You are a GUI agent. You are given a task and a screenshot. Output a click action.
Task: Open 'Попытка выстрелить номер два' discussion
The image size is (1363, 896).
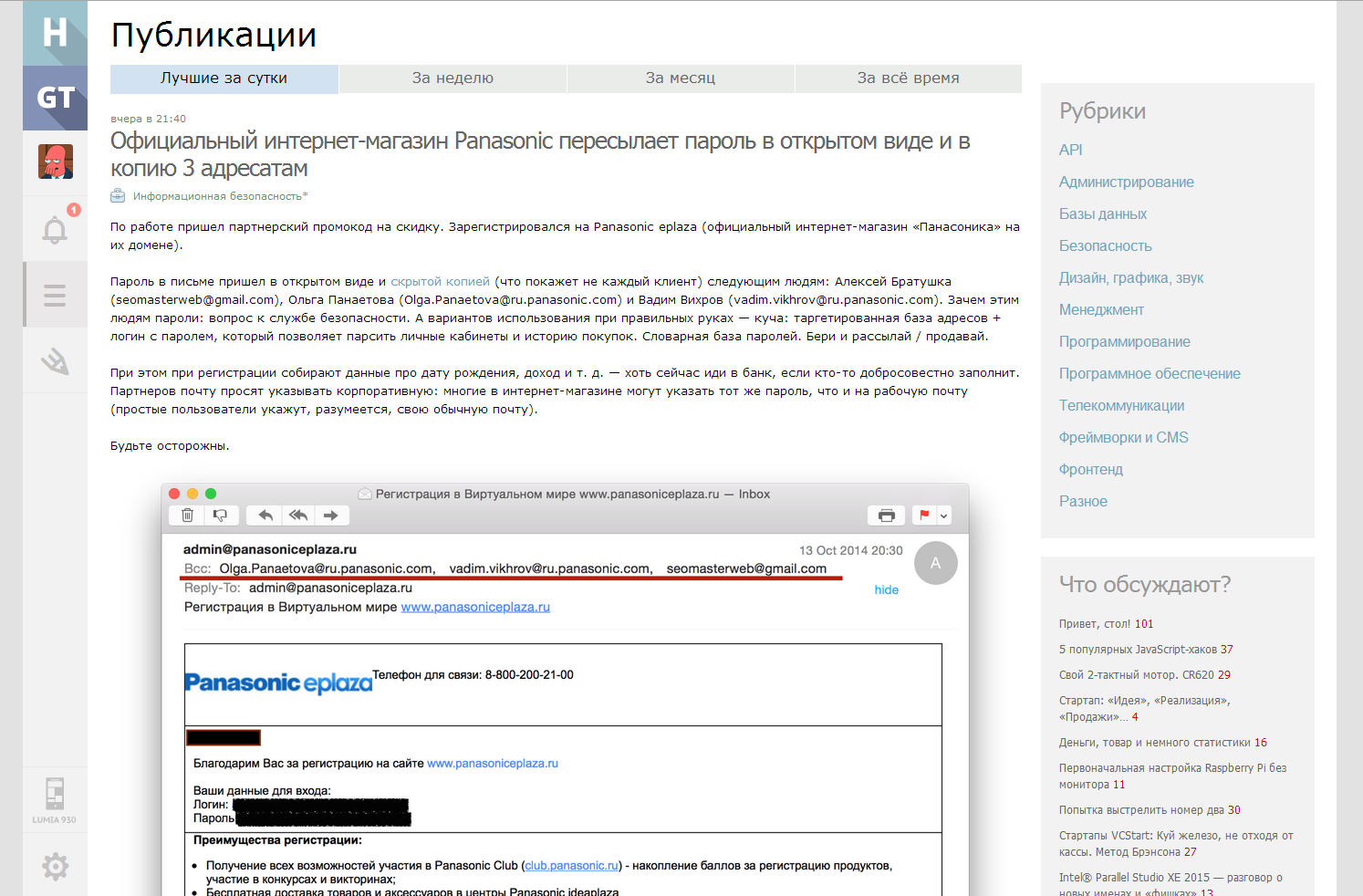click(x=1141, y=810)
